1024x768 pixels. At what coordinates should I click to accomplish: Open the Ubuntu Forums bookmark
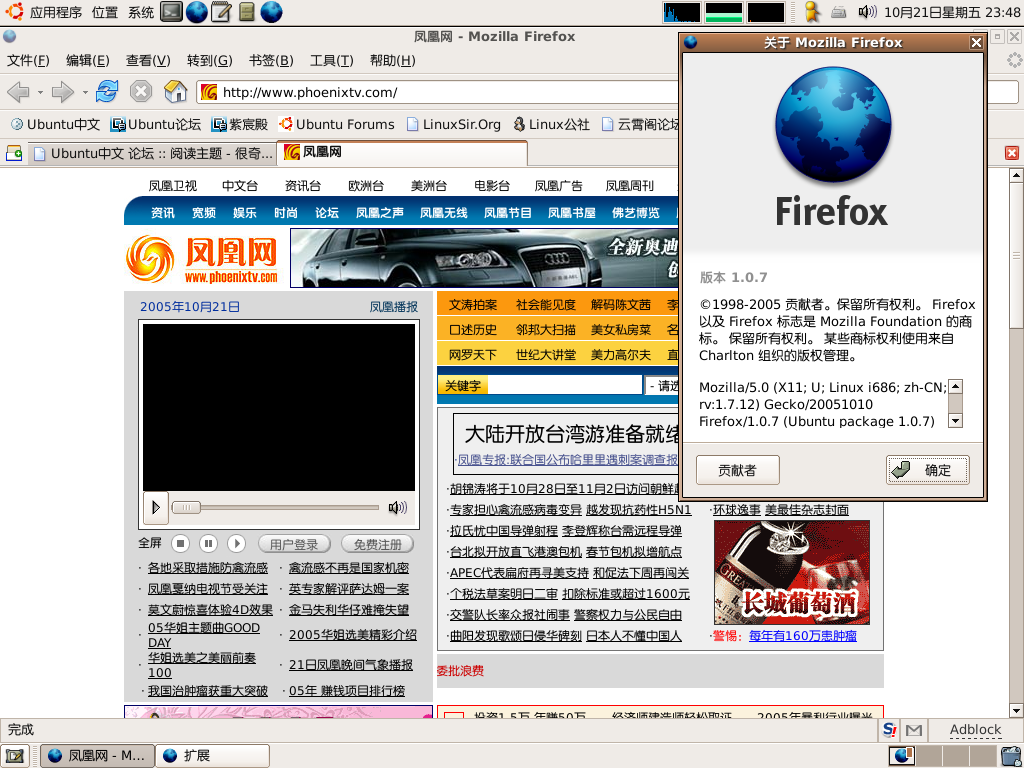(x=336, y=124)
